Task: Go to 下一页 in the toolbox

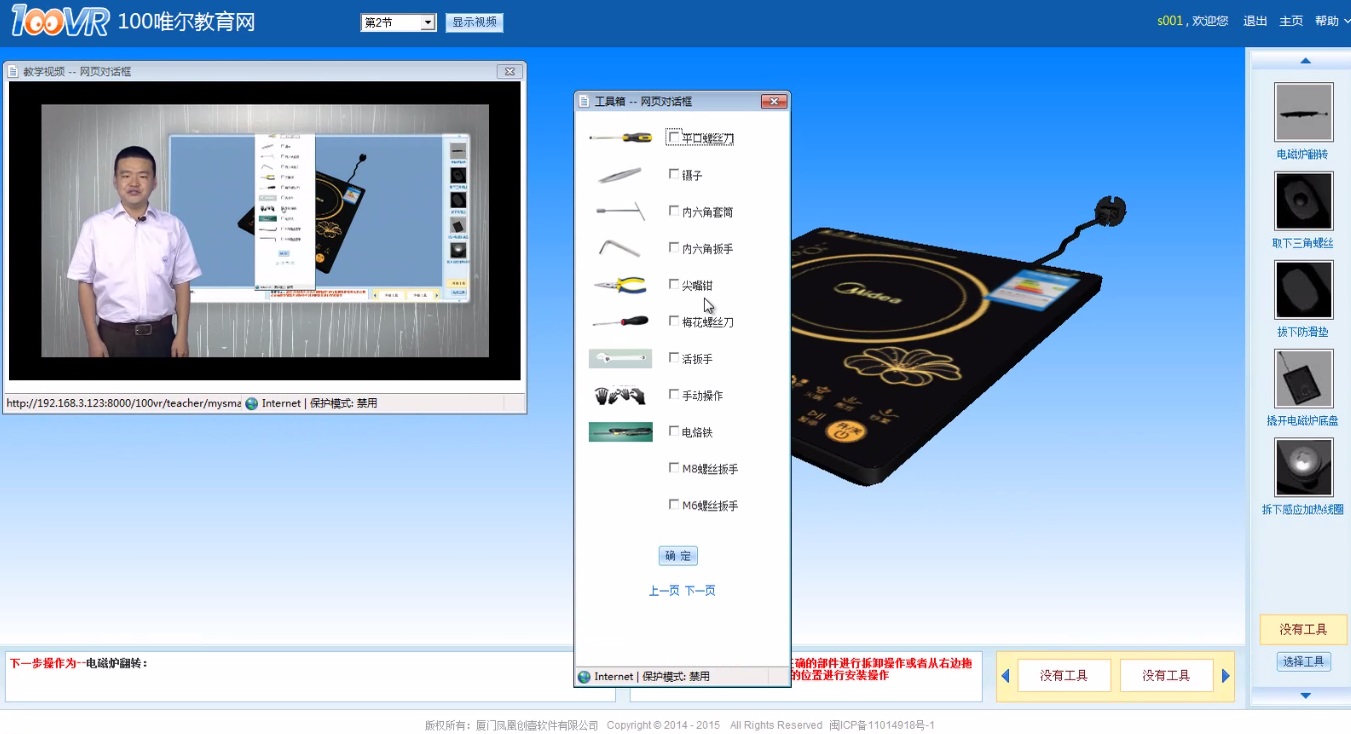Action: [700, 591]
